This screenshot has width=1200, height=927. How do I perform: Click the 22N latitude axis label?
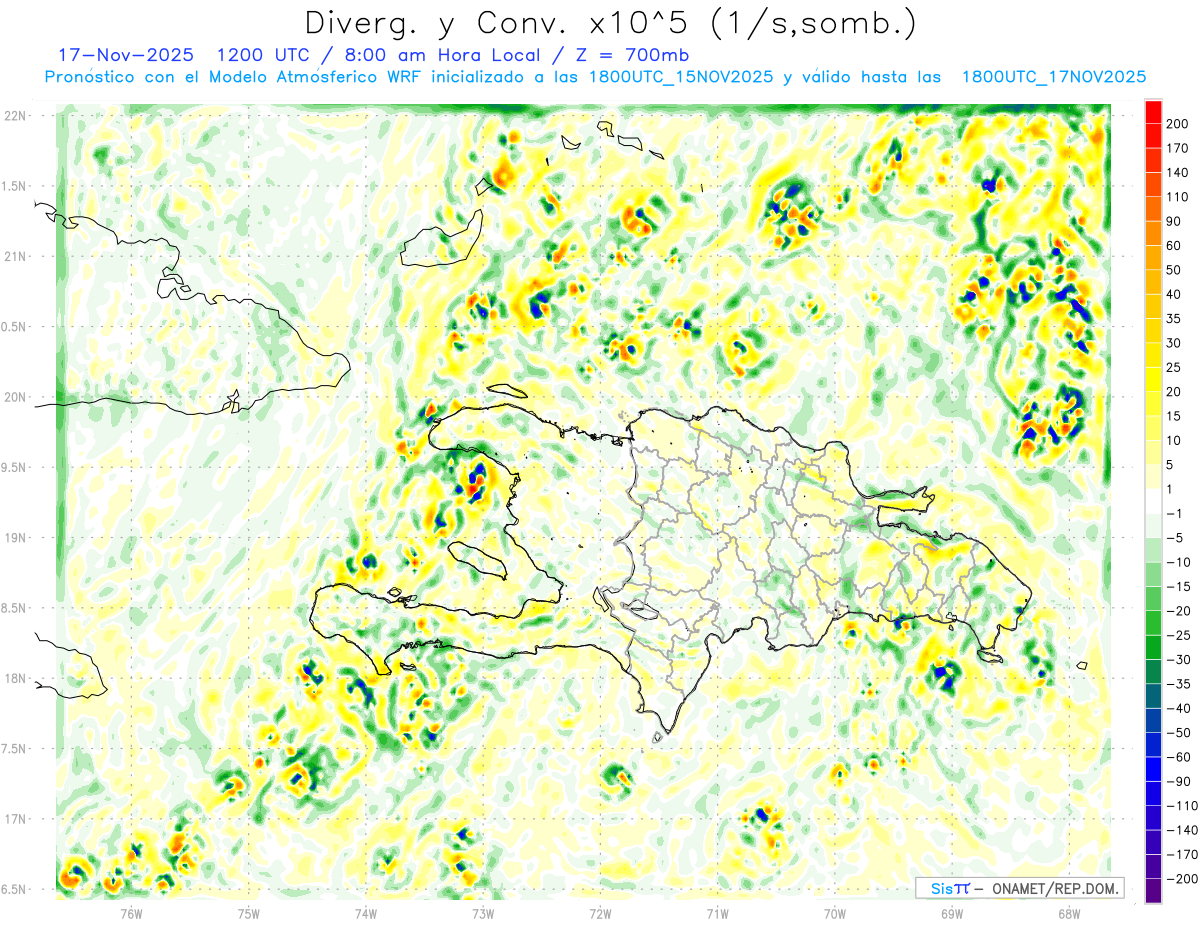(15, 116)
